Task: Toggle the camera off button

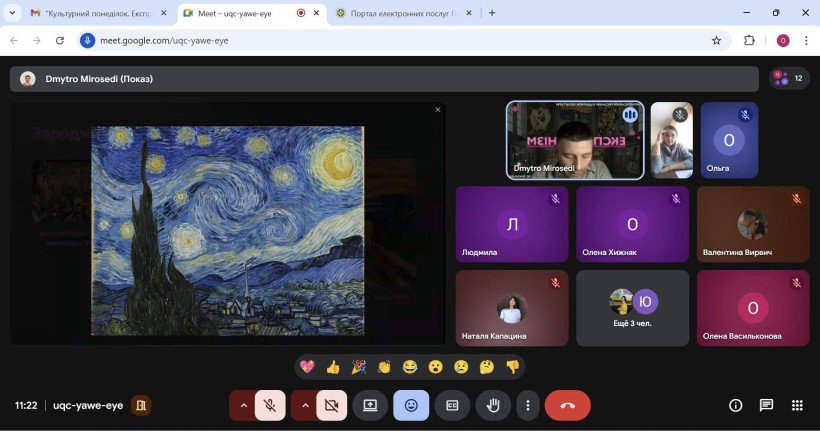Action: (331, 405)
